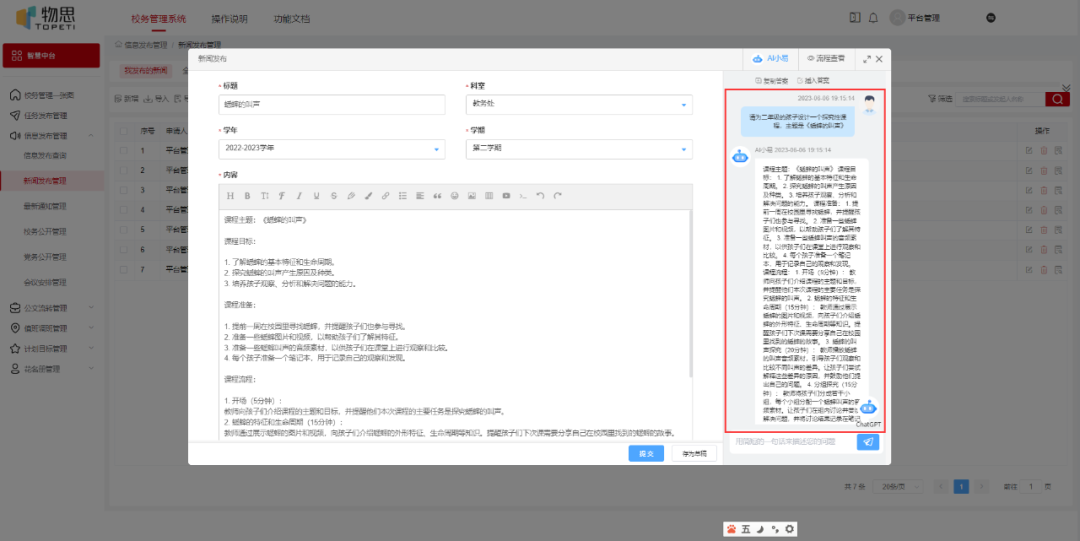Tick the checkbox for table row 1
Viewport: 1080px width, 541px height.
[123, 151]
